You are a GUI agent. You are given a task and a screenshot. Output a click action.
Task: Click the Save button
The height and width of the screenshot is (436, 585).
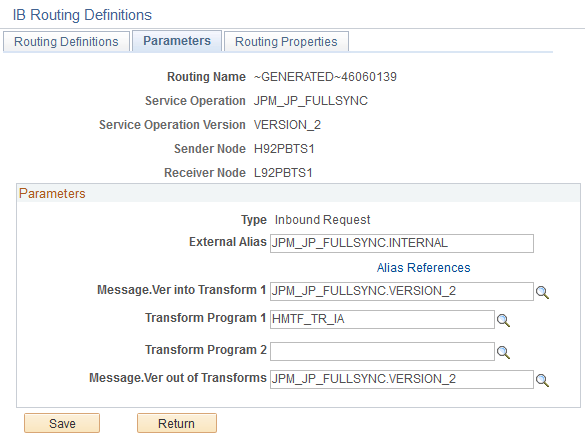(62, 423)
